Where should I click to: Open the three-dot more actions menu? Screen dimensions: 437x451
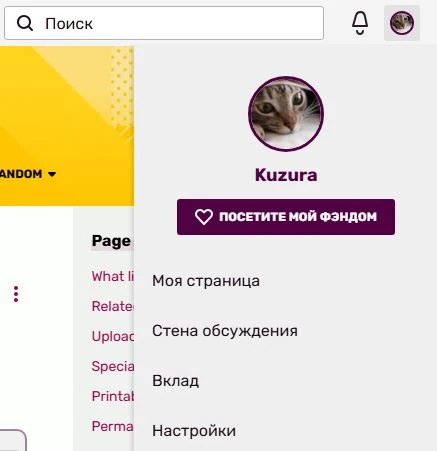[x=16, y=294]
